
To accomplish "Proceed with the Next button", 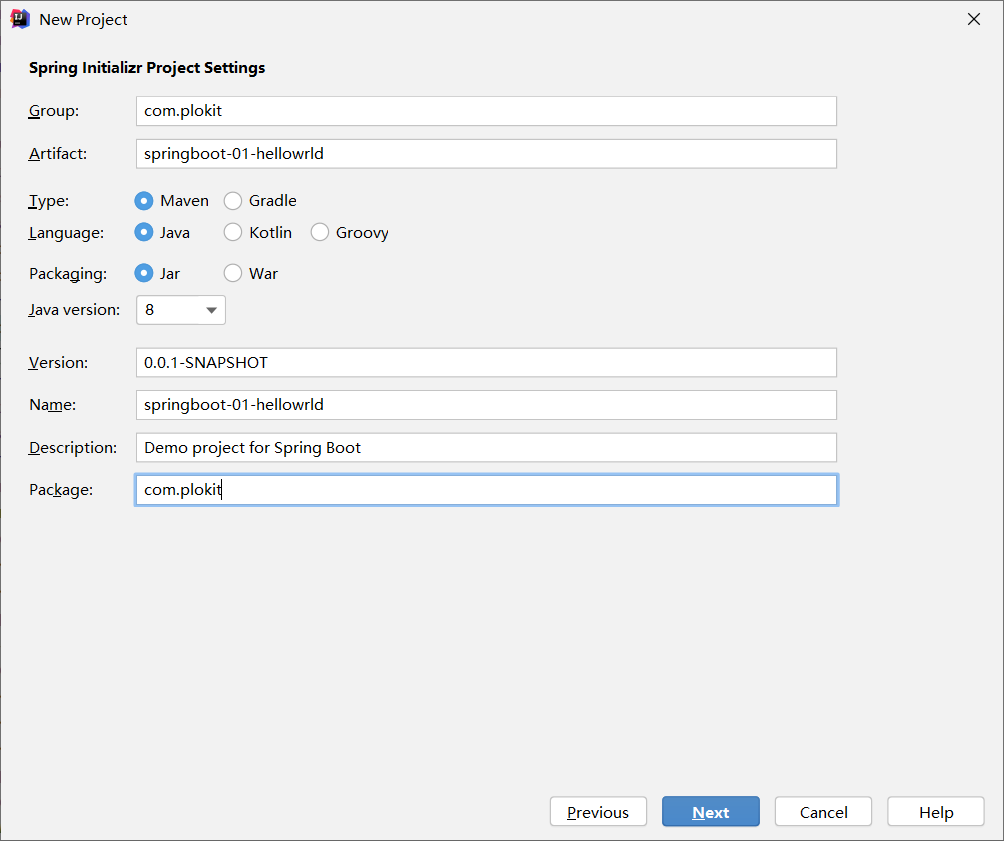I will pos(711,812).
